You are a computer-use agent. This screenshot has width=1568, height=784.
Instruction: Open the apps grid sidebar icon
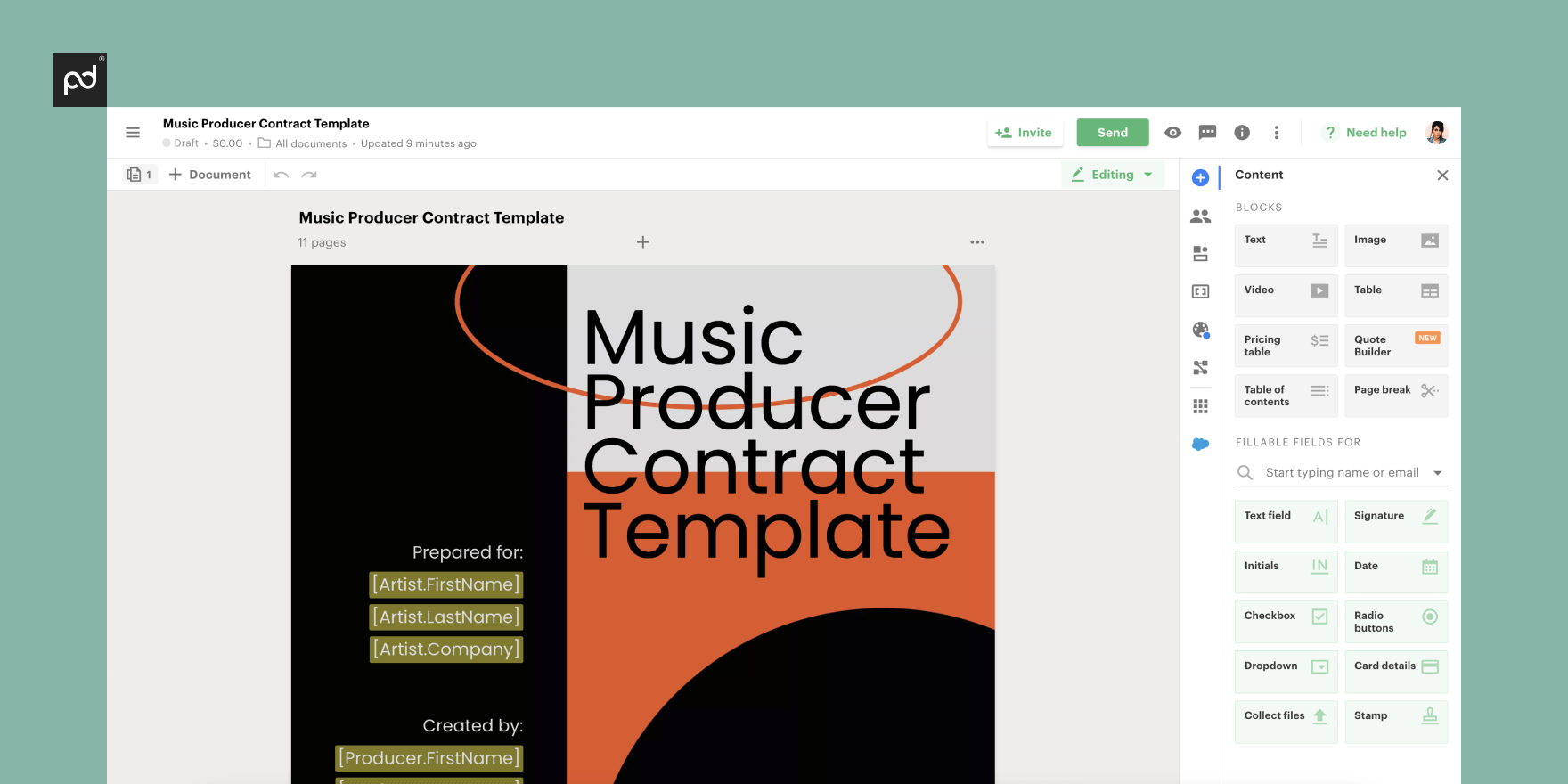(1200, 406)
